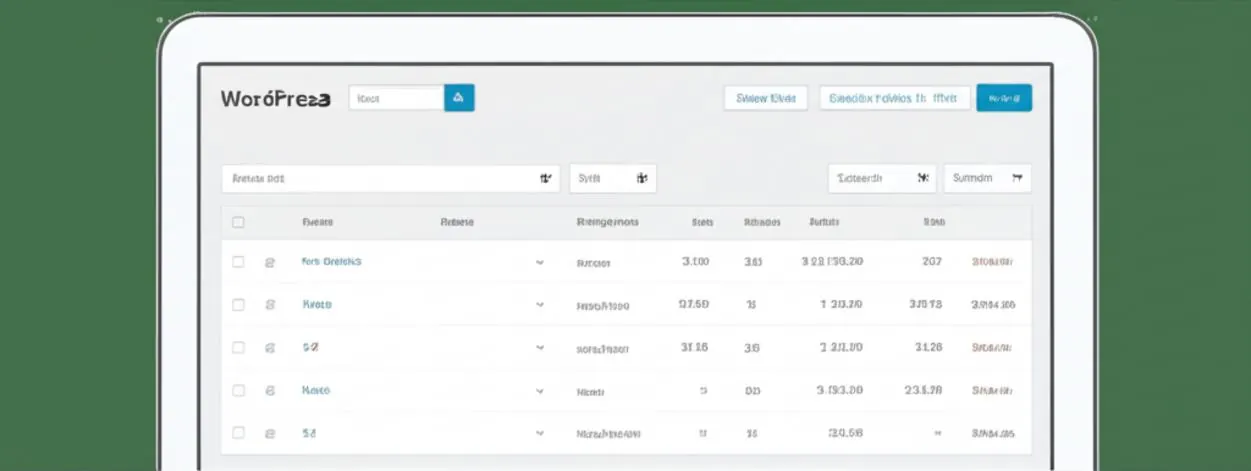Click the item icon in the row showing 37.50
Viewport: 1251px width, 471px height.
pyautogui.click(x=269, y=305)
